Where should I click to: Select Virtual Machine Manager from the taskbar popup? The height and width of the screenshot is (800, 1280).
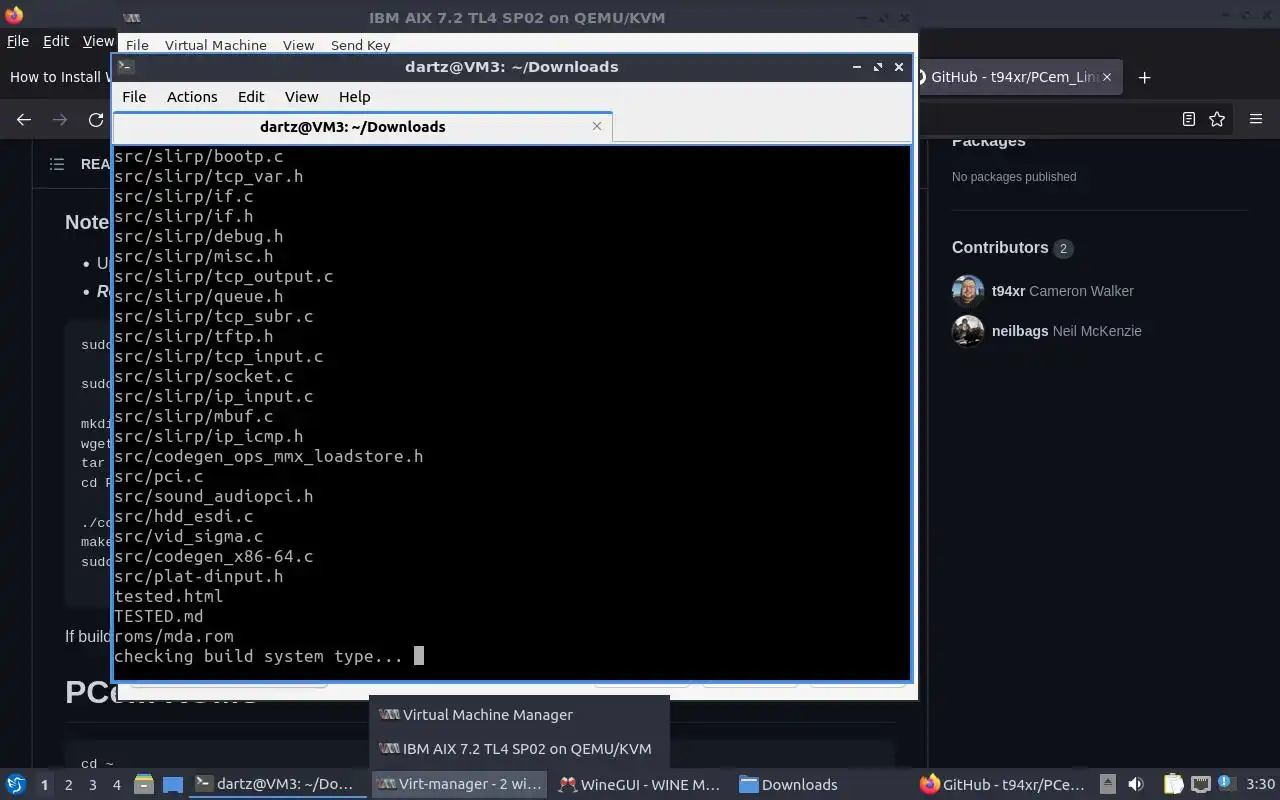point(519,715)
